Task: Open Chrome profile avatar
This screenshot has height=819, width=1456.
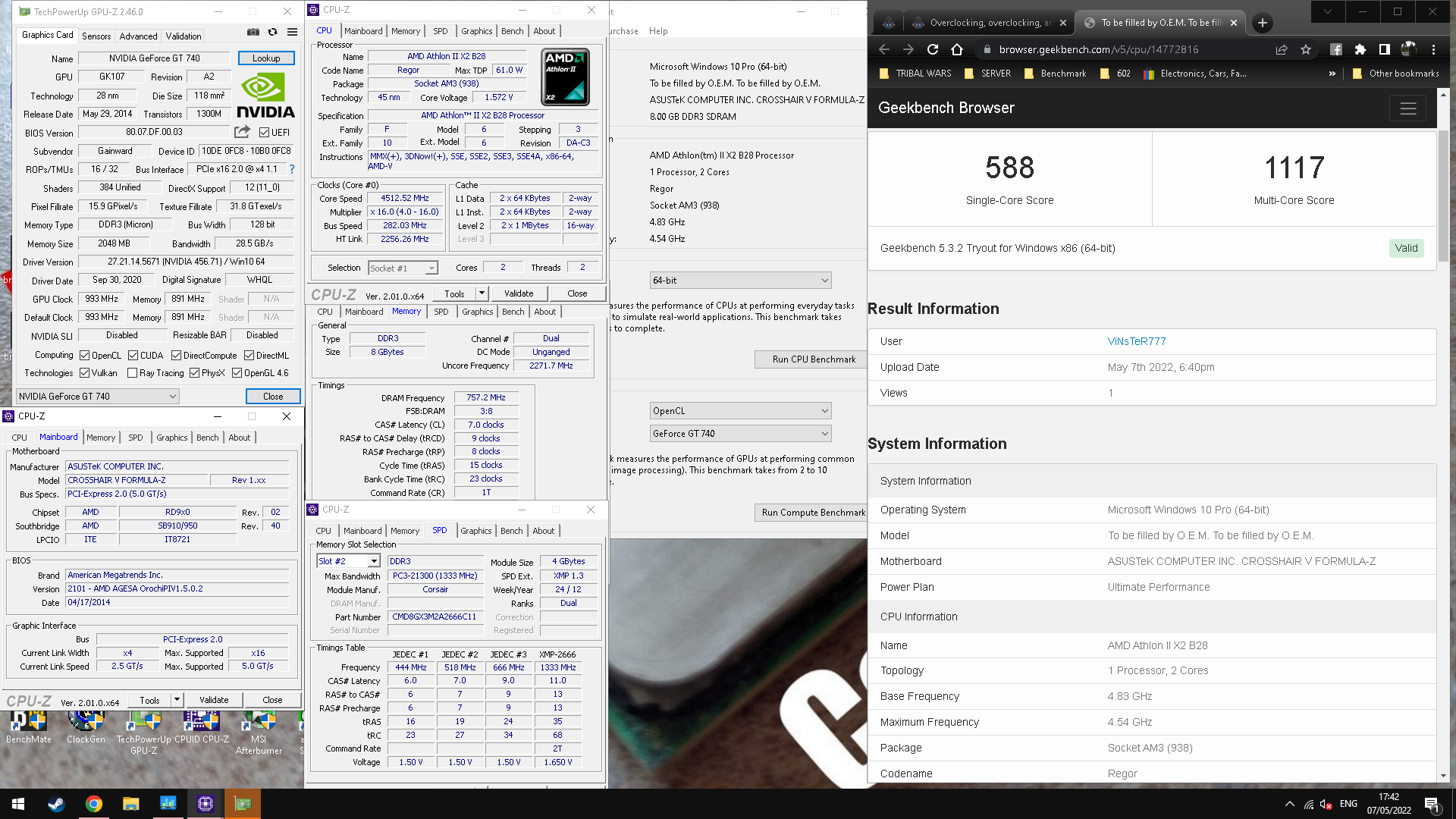Action: 1409,49
